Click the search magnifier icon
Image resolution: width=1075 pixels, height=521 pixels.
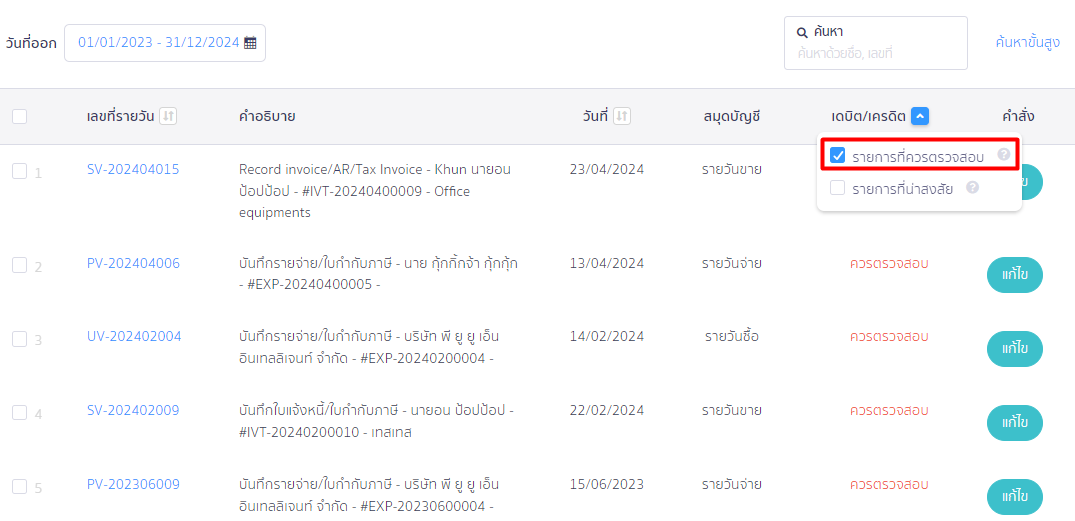(802, 33)
